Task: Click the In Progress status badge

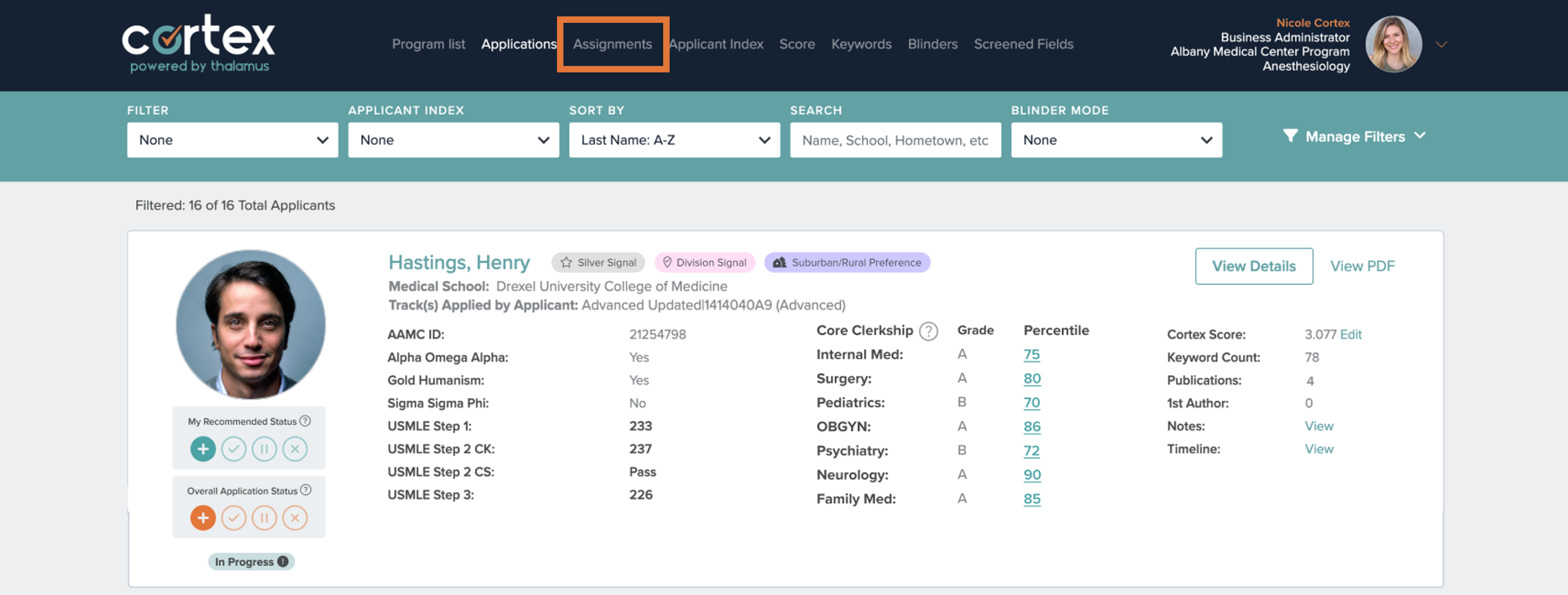Action: [x=250, y=561]
